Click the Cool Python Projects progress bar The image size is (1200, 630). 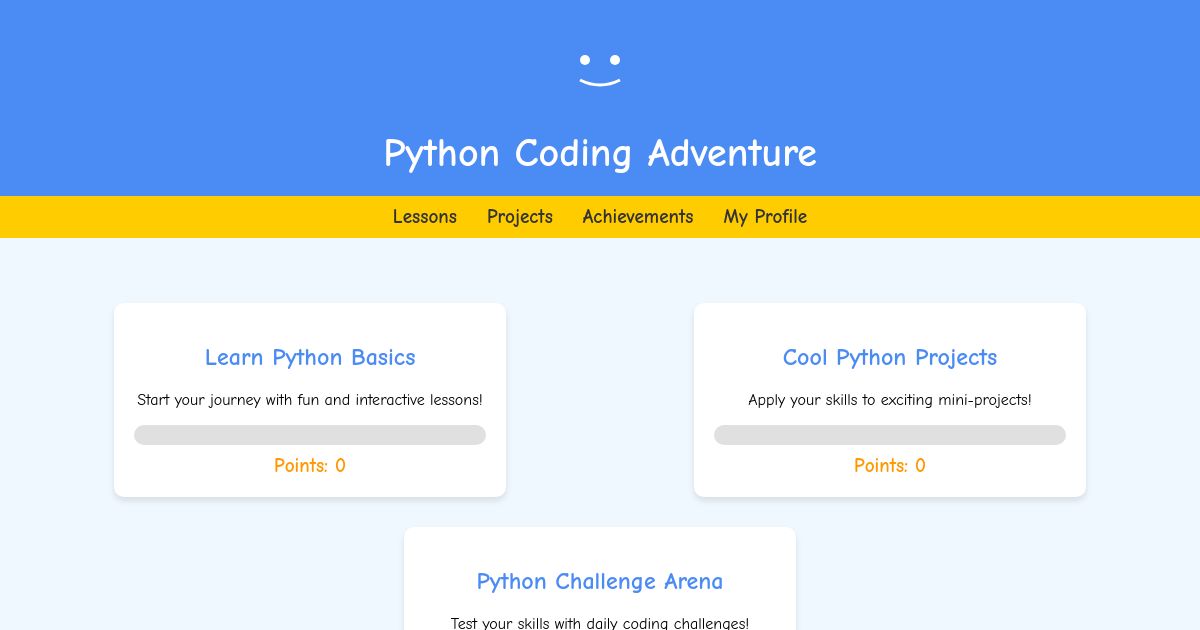[x=890, y=435]
